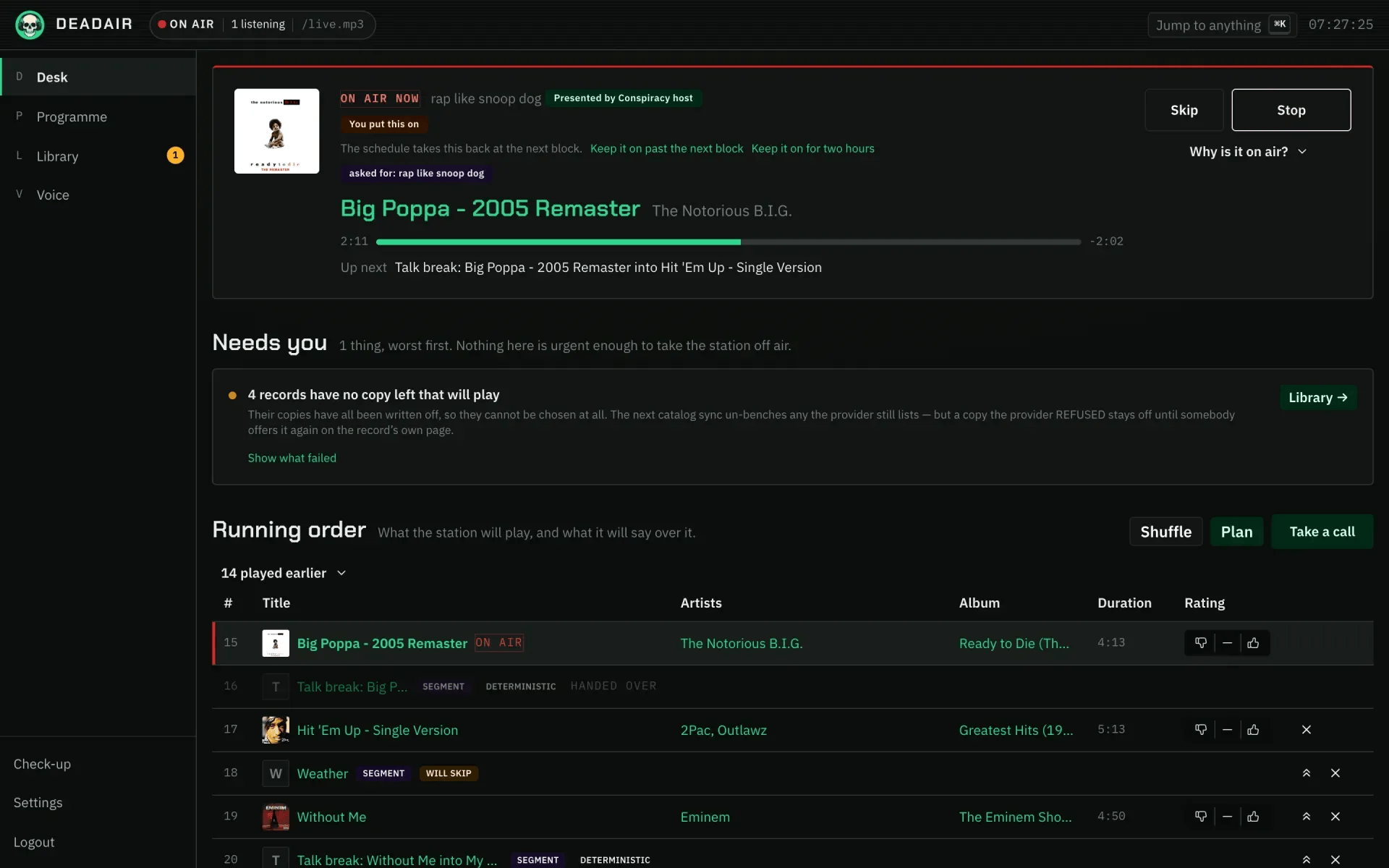Set neutral rating on Big Poppa row
This screenshot has height=868, width=1389.
point(1227,643)
